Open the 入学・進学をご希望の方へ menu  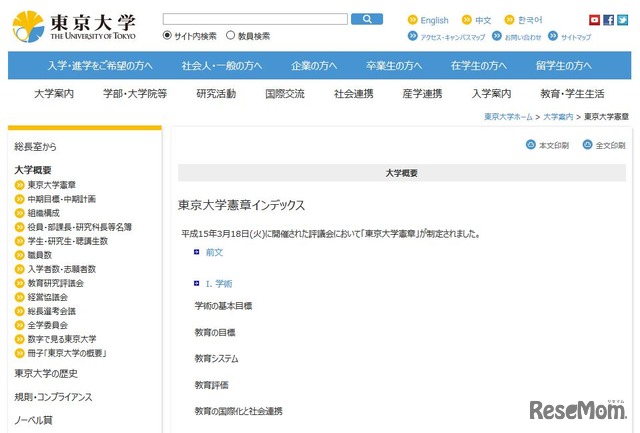point(100,65)
